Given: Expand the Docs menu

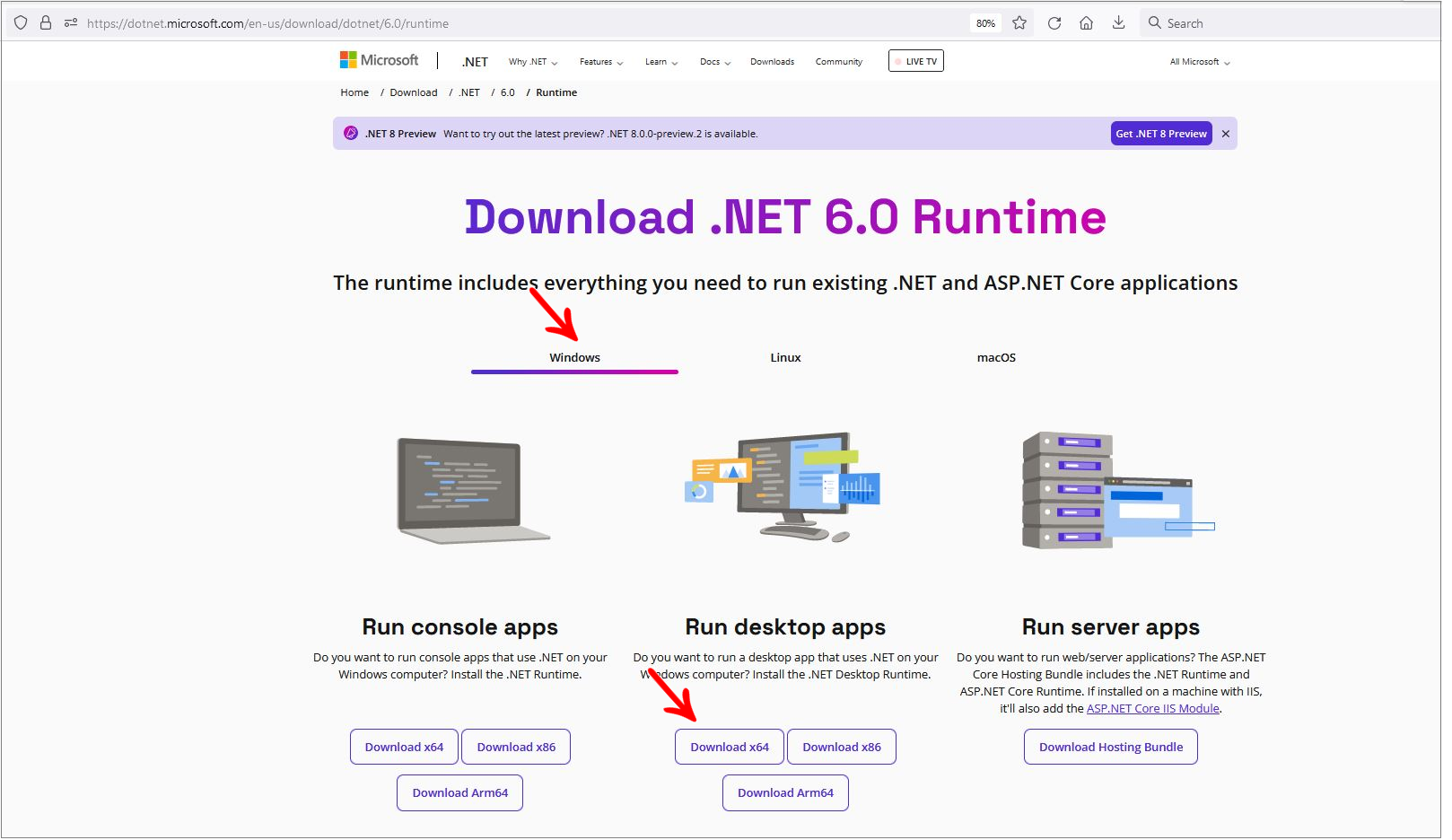Looking at the screenshot, I should 715,62.
